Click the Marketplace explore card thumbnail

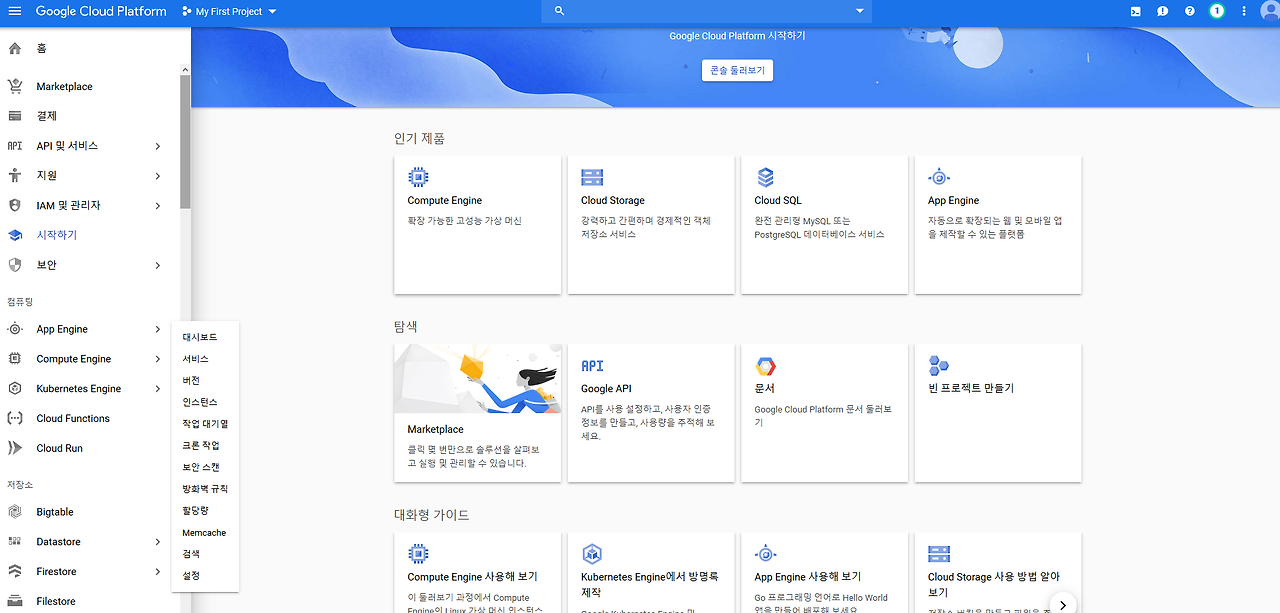pyautogui.click(x=478, y=379)
